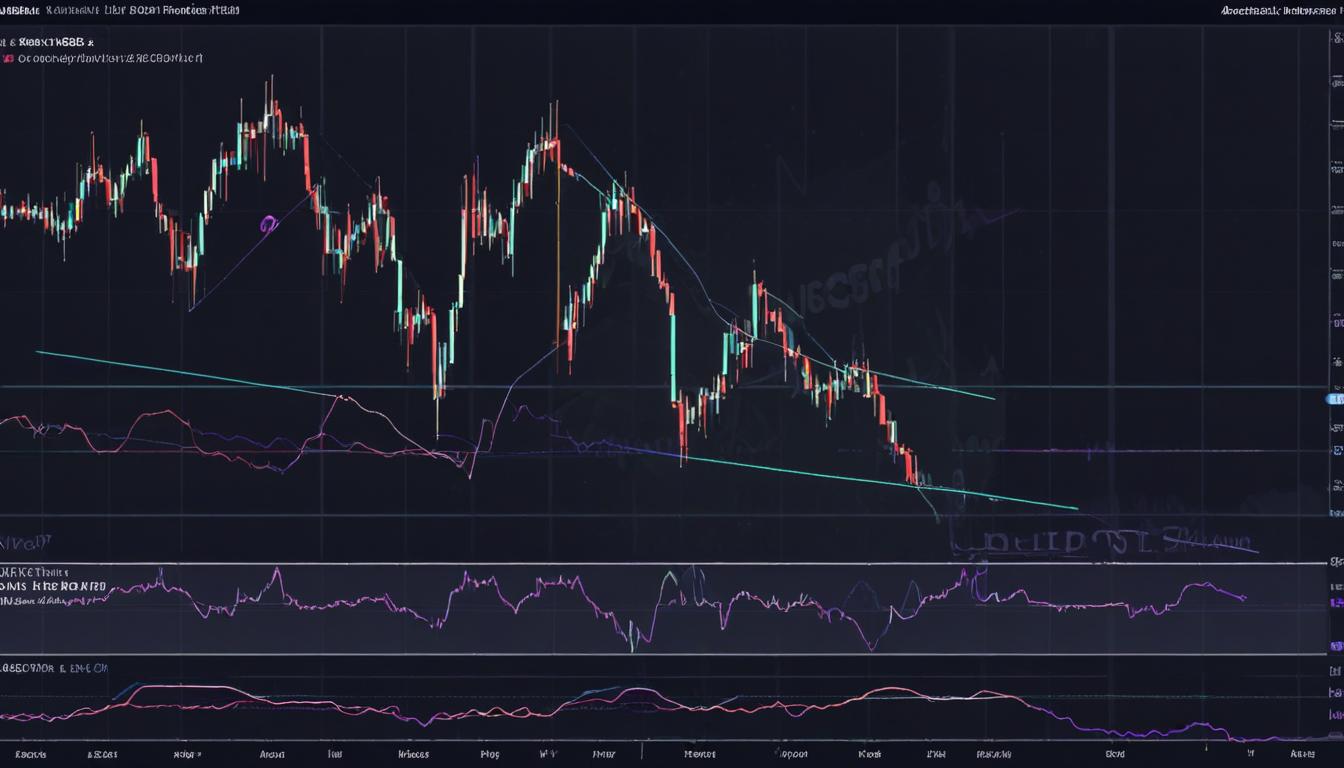The height and width of the screenshot is (768, 1344).
Task: Open settings on the red indicator legend icon
Action: [x=8, y=58]
